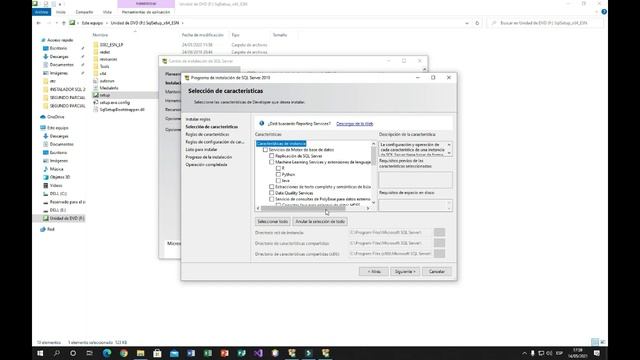Image resolution: width=640 pixels, height=360 pixels.
Task: Open Explorer help icon
Action: pos(604,12)
